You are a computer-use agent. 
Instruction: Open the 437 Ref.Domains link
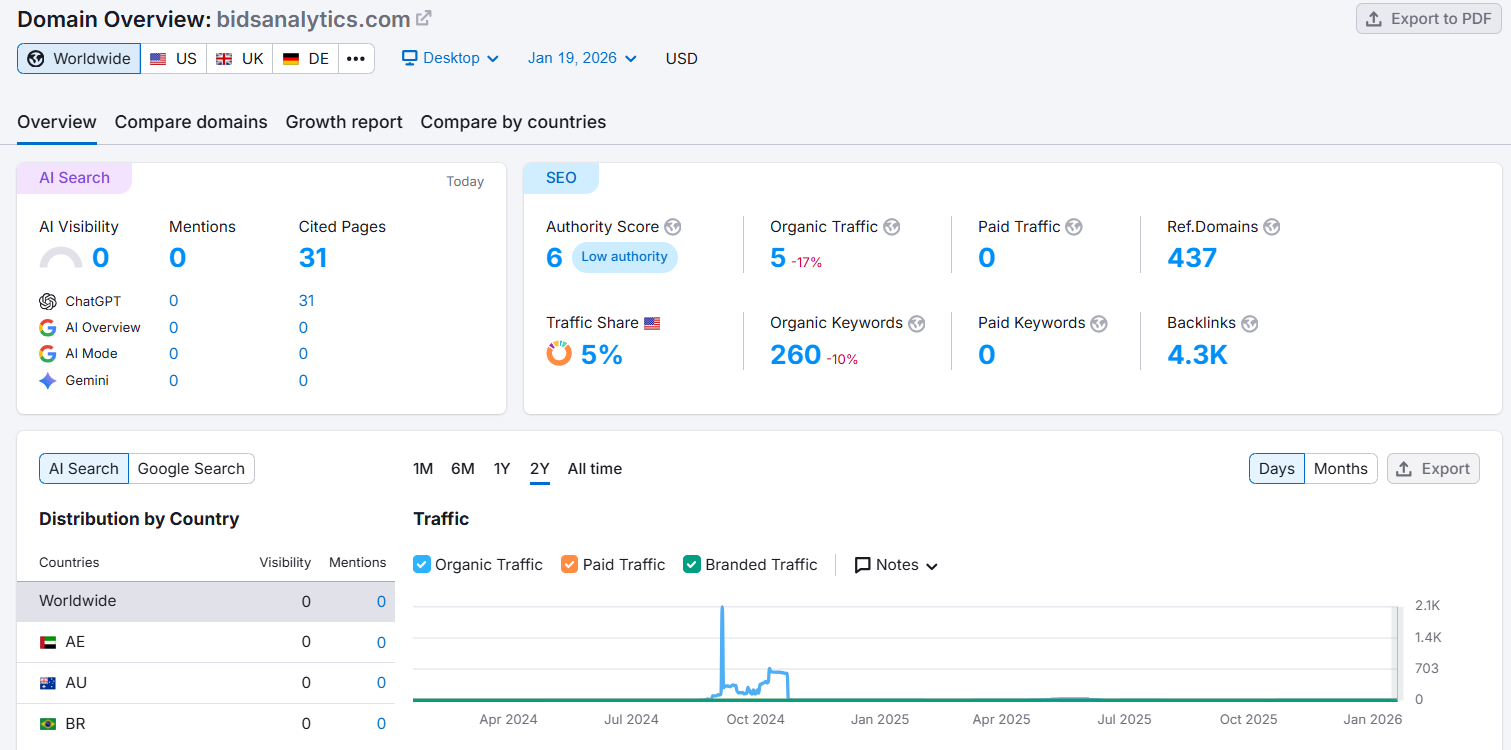(1192, 258)
